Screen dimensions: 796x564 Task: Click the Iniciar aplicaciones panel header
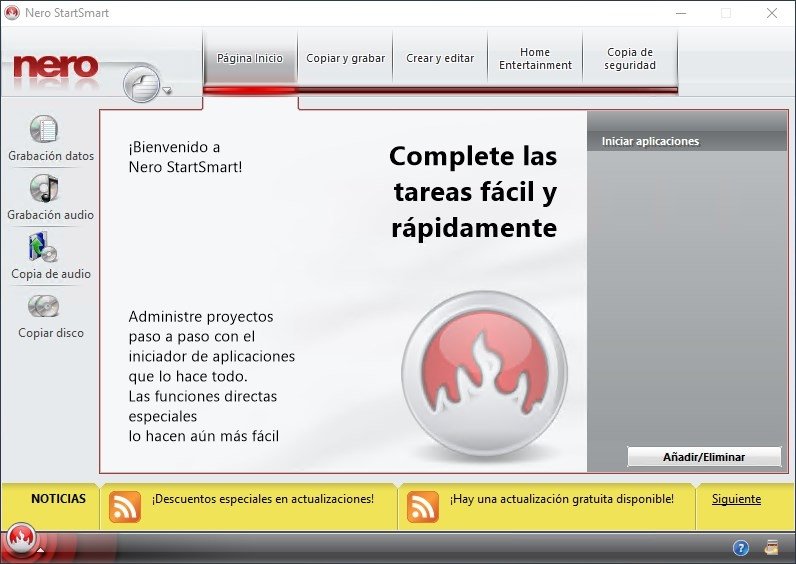click(x=687, y=141)
